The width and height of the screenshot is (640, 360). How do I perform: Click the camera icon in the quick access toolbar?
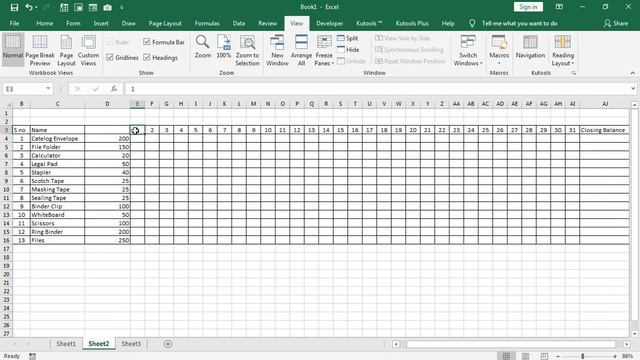click(x=107, y=7)
